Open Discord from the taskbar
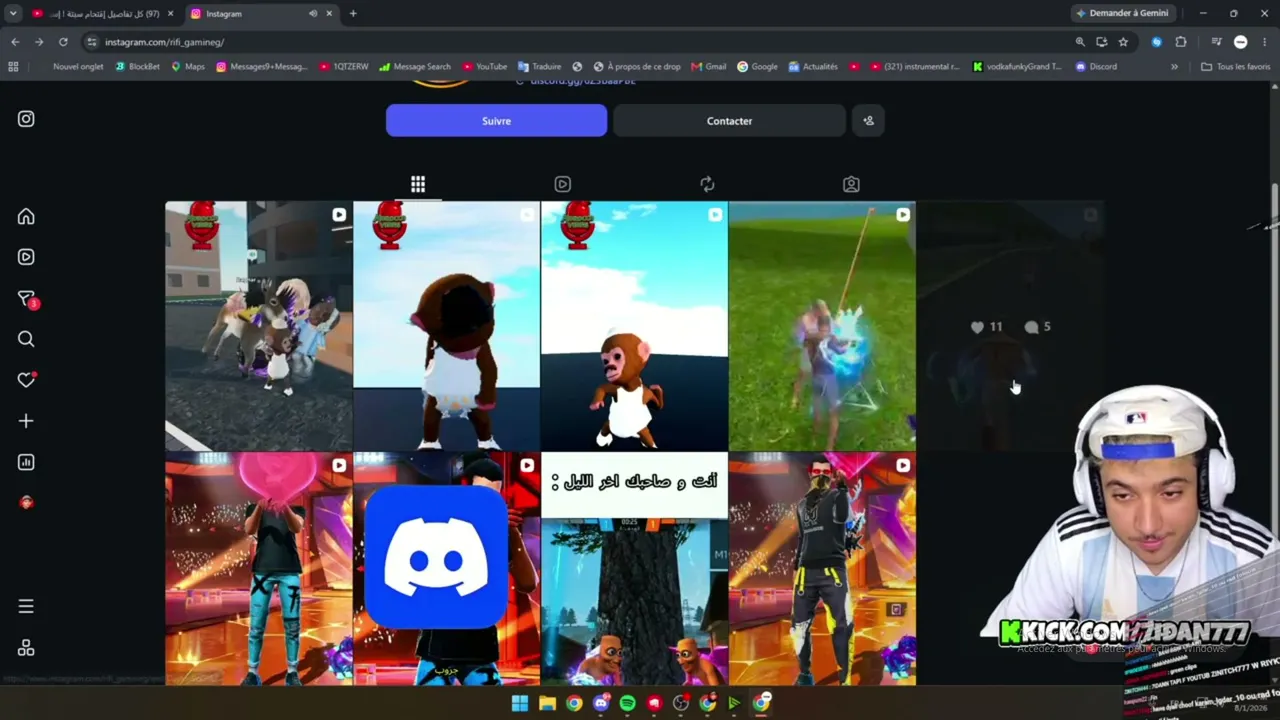 click(x=600, y=703)
